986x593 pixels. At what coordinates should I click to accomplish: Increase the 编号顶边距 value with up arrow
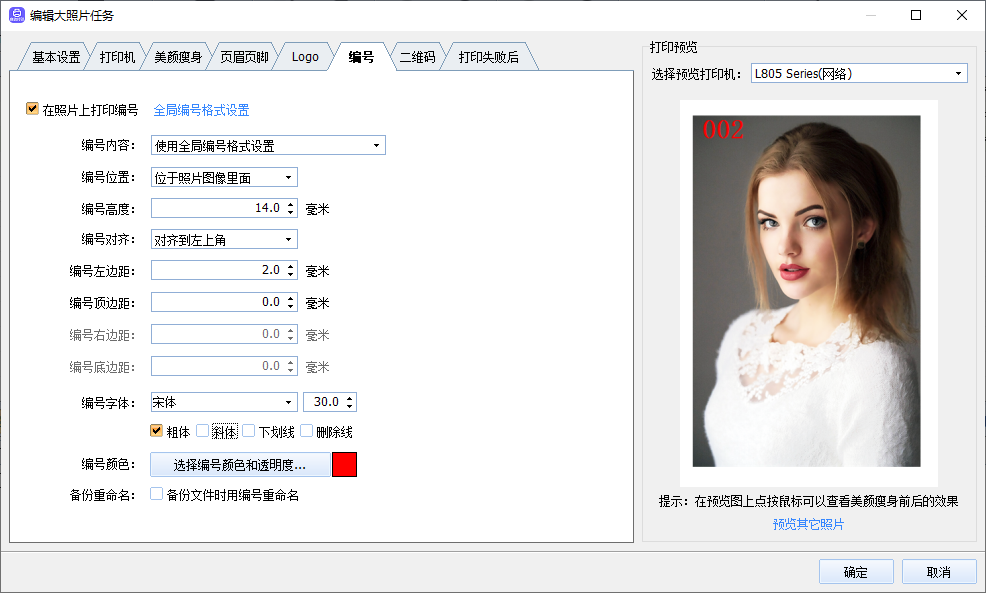tap(291, 298)
